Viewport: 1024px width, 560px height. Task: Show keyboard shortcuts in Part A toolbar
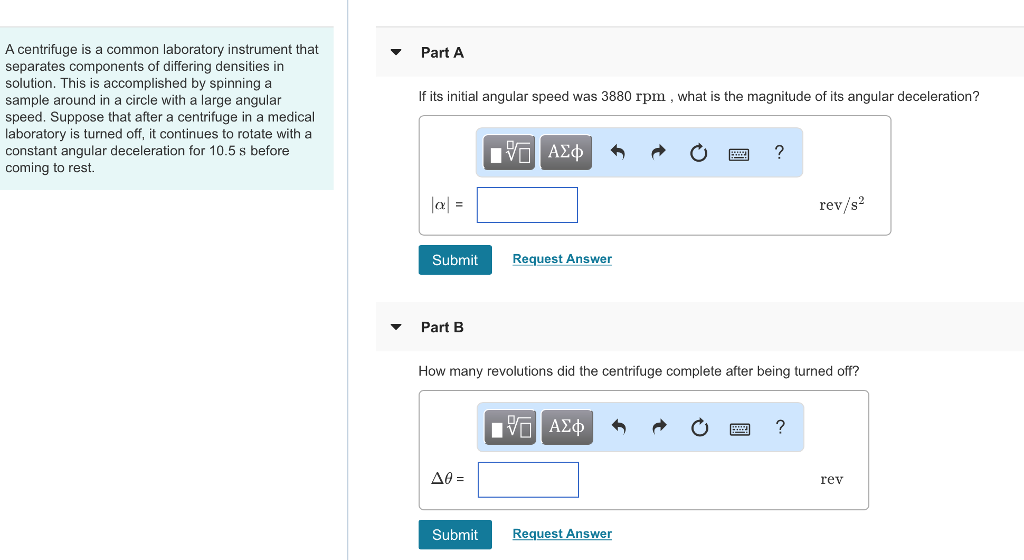738,153
